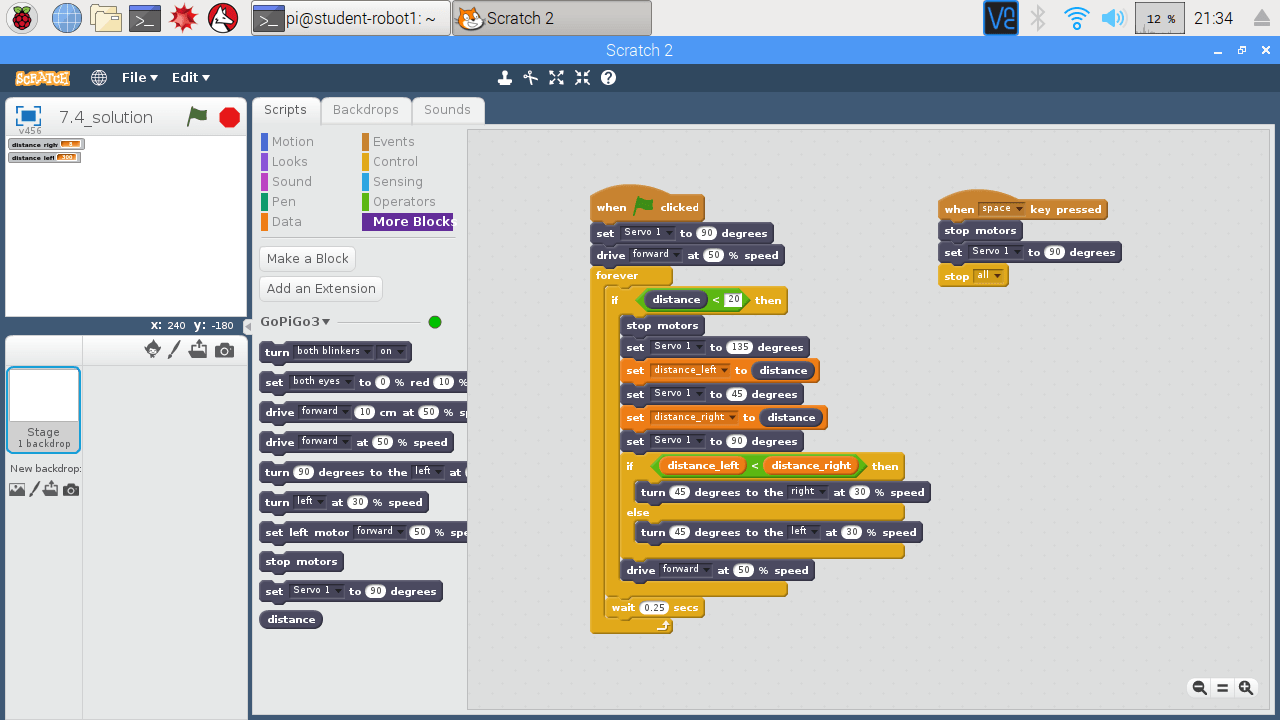Click the block help question mark icon
The height and width of the screenshot is (720, 1280).
pos(609,77)
